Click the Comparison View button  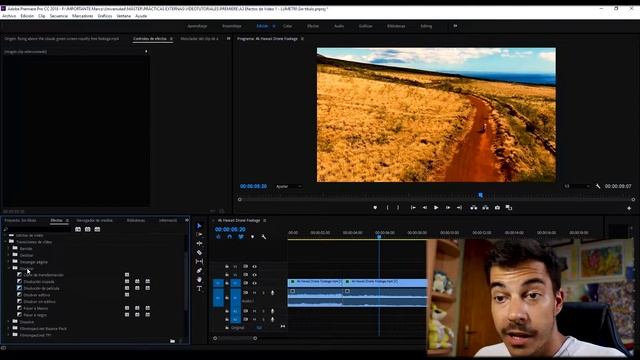pos(509,208)
